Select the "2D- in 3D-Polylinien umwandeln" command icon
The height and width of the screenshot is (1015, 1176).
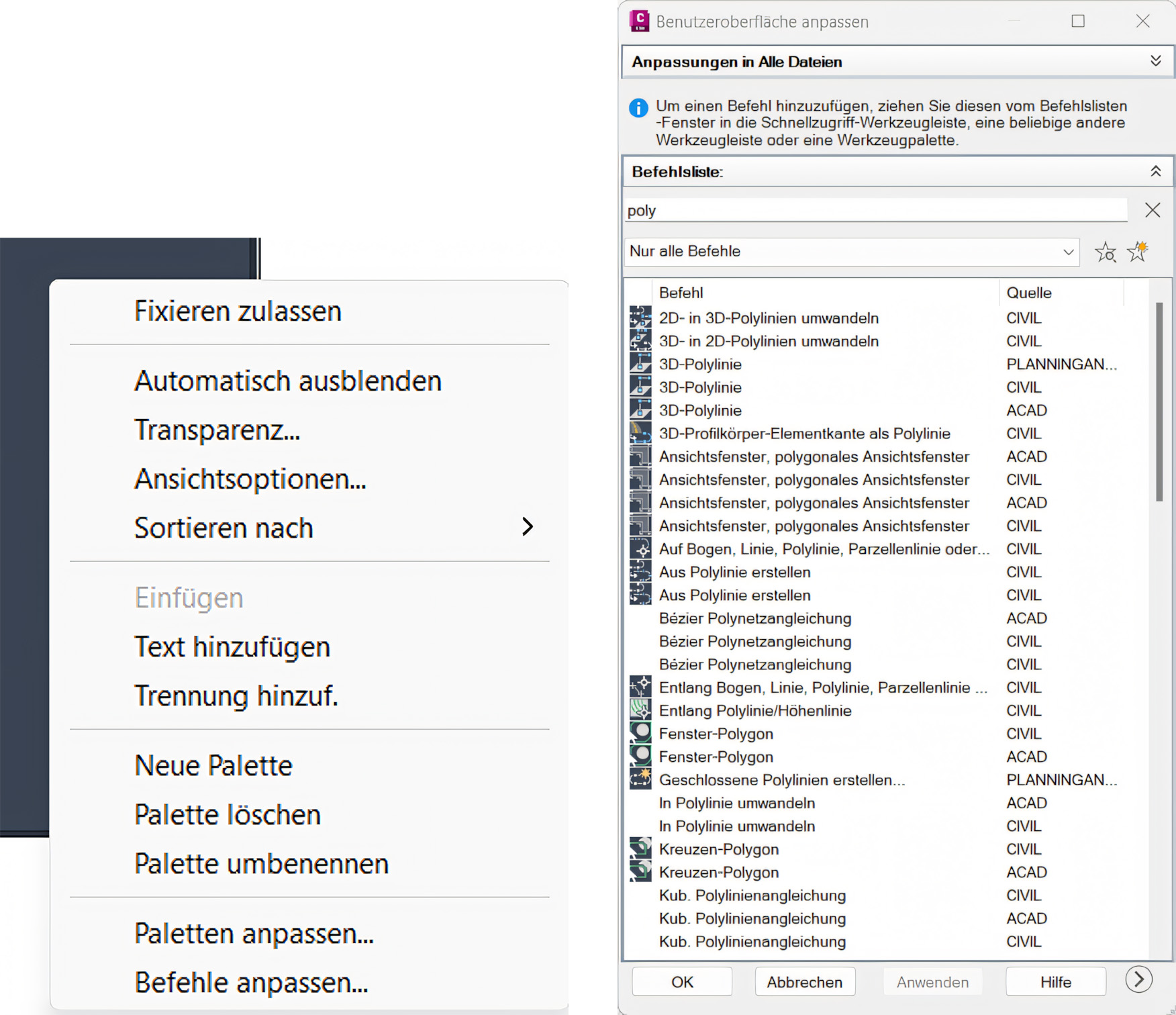pyautogui.click(x=640, y=318)
